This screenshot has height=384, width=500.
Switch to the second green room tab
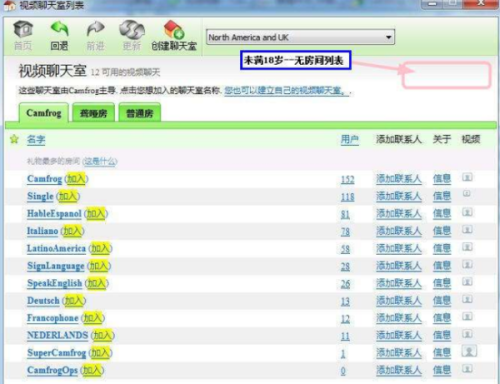point(94,113)
